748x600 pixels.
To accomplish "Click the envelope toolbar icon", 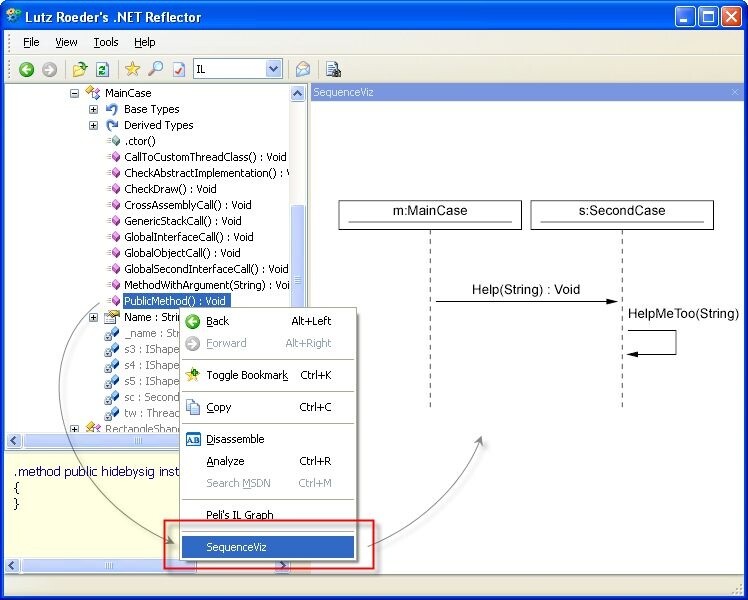I will 303,70.
